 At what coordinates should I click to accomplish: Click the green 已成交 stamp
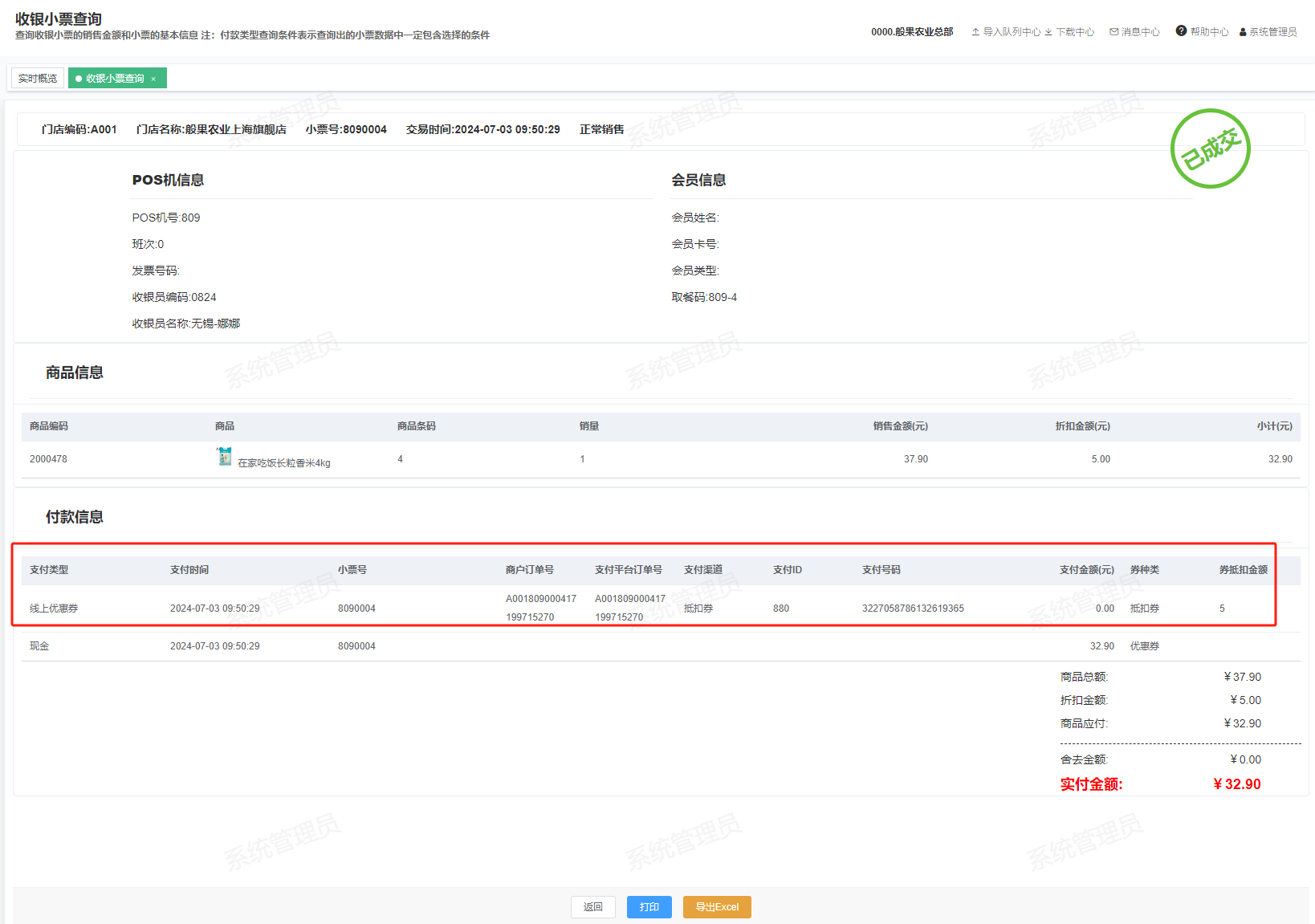1210,149
